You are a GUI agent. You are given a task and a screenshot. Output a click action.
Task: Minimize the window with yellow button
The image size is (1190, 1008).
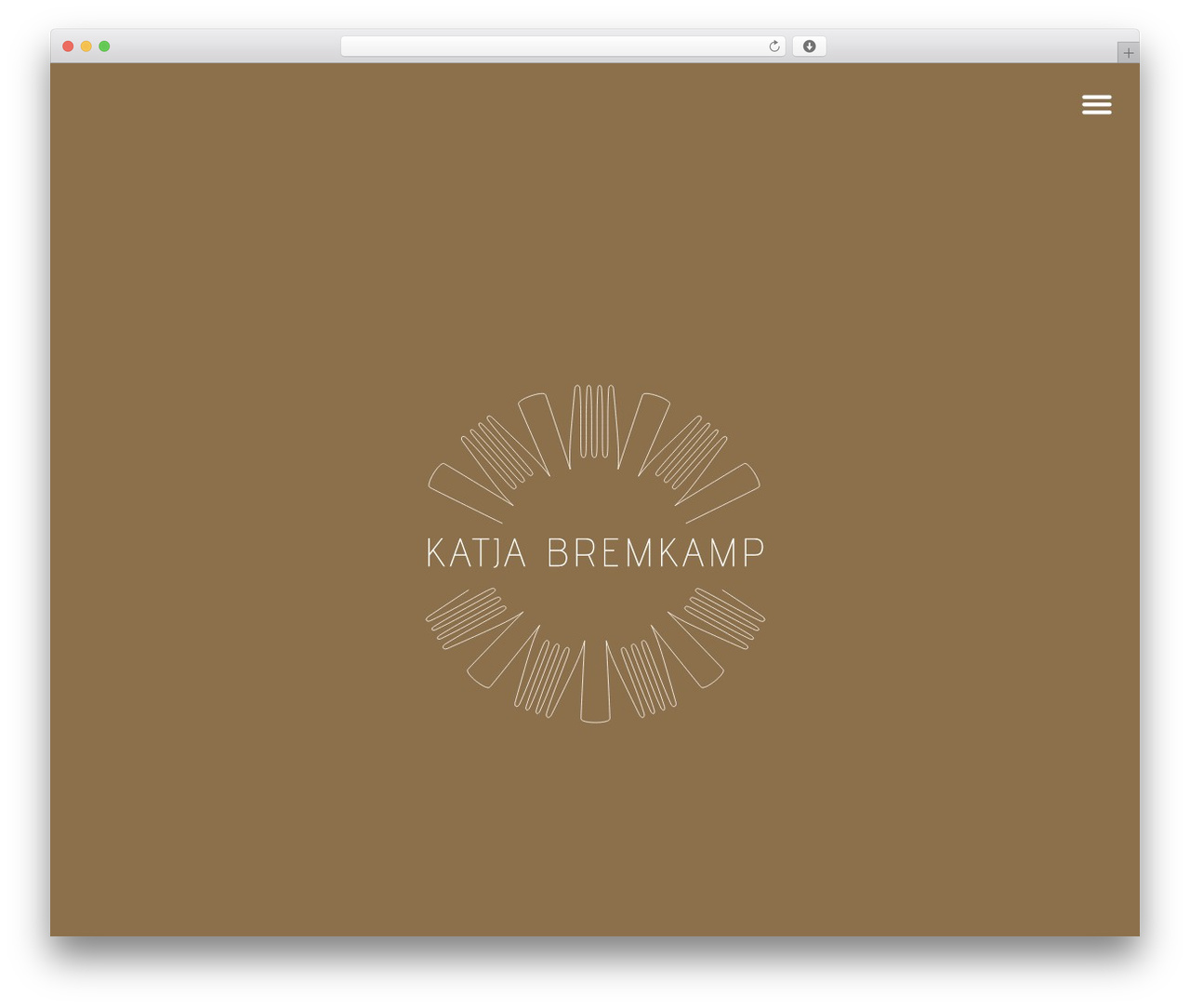tap(86, 46)
